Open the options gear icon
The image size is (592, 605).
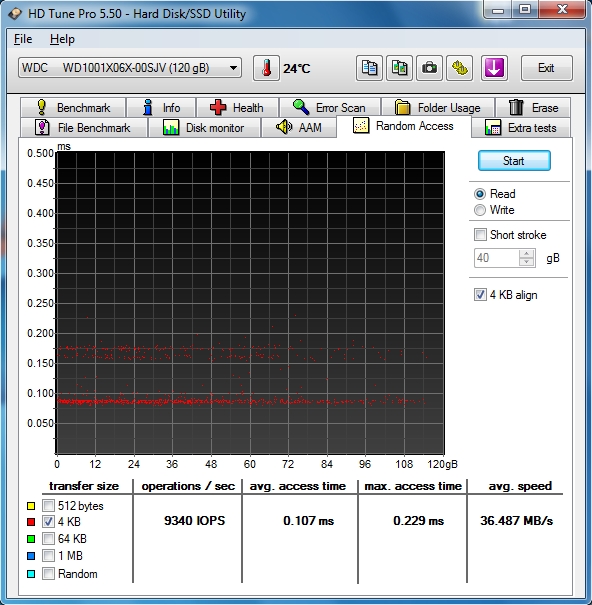click(460, 68)
